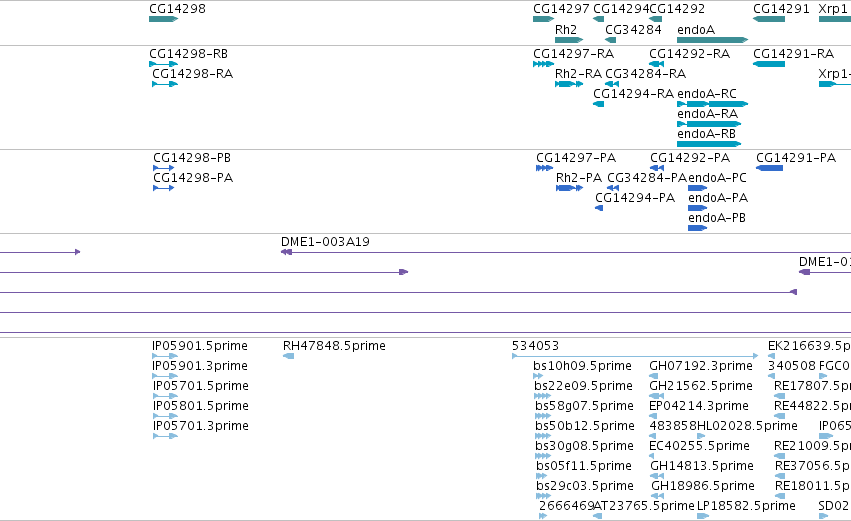Screen dimensions: 851x521
Task: Select EST bs05f11.5prime
Action: click(584, 467)
